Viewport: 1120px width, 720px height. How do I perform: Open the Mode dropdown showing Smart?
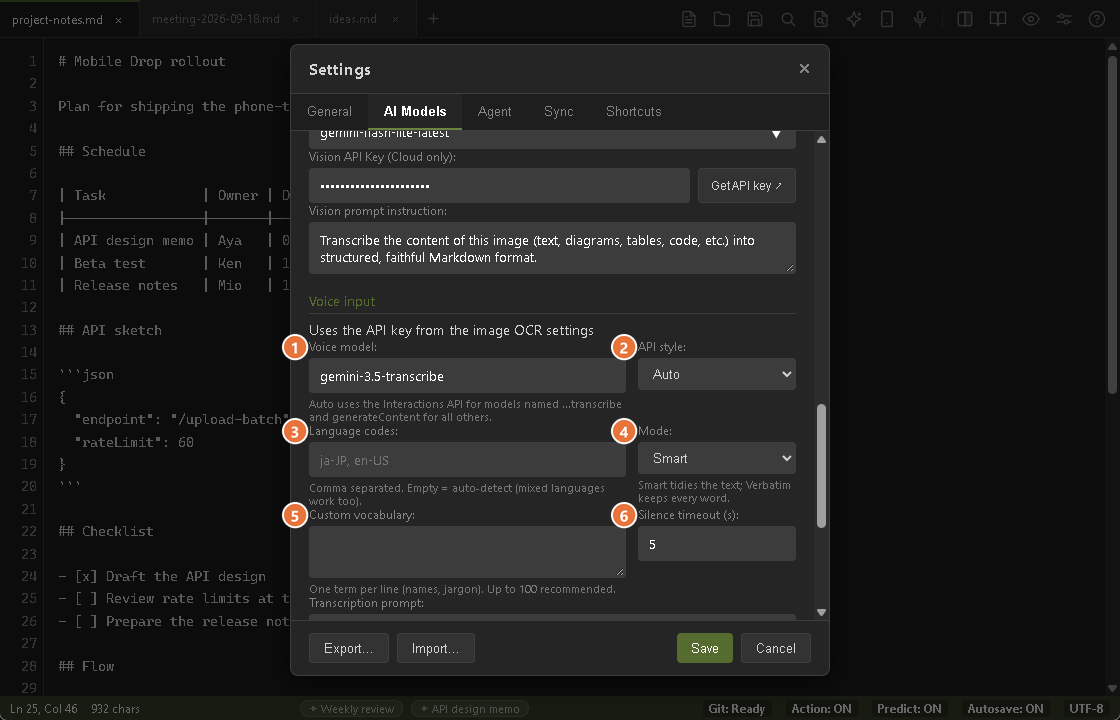(716, 459)
